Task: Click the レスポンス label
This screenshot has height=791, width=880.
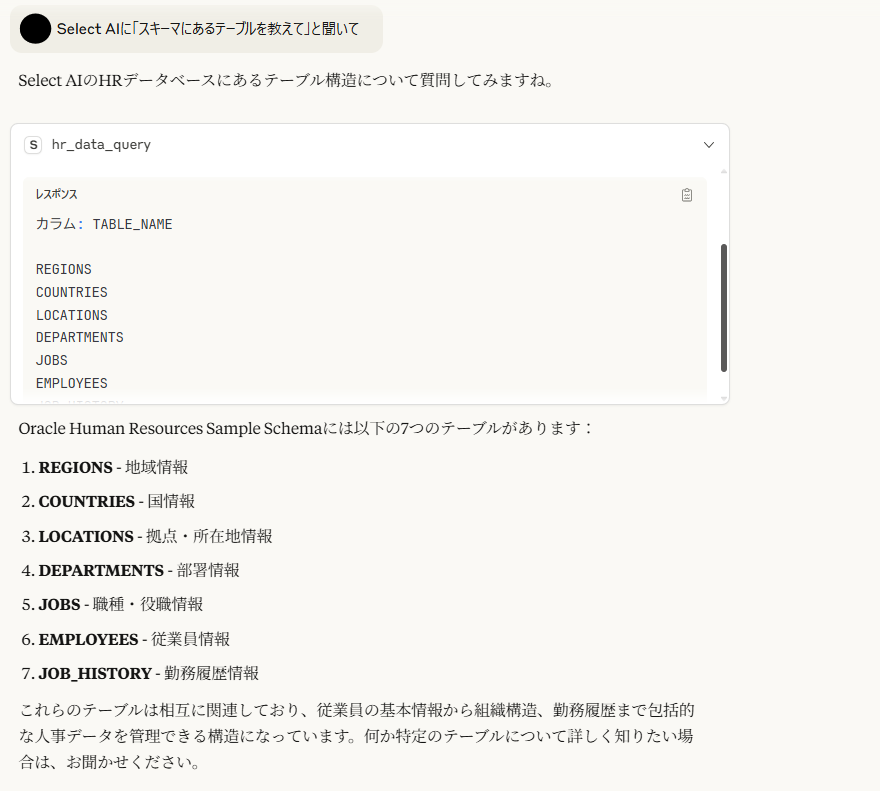Action: click(57, 194)
